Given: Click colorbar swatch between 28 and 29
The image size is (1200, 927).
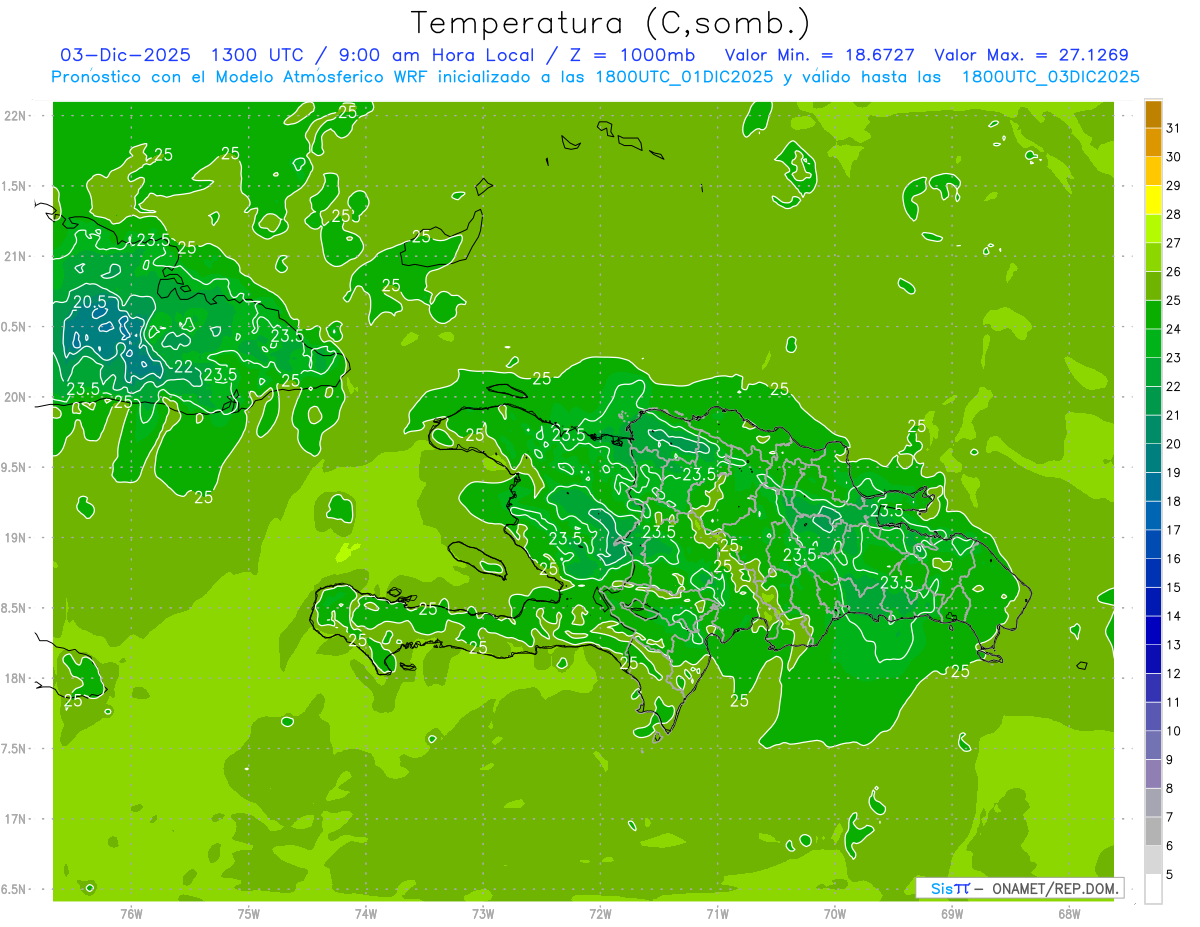Looking at the screenshot, I should coord(1153,200).
